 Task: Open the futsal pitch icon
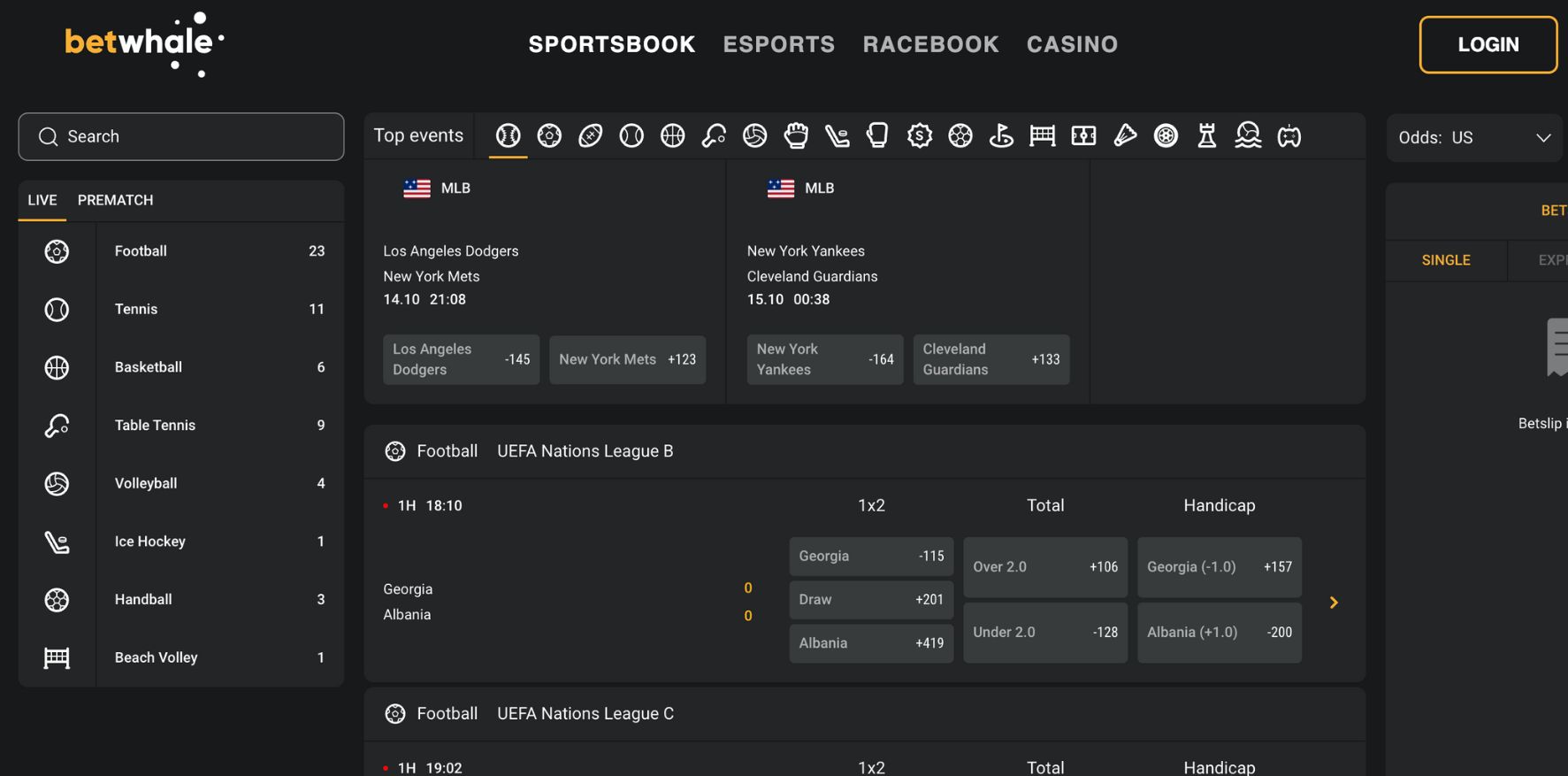click(x=1083, y=135)
